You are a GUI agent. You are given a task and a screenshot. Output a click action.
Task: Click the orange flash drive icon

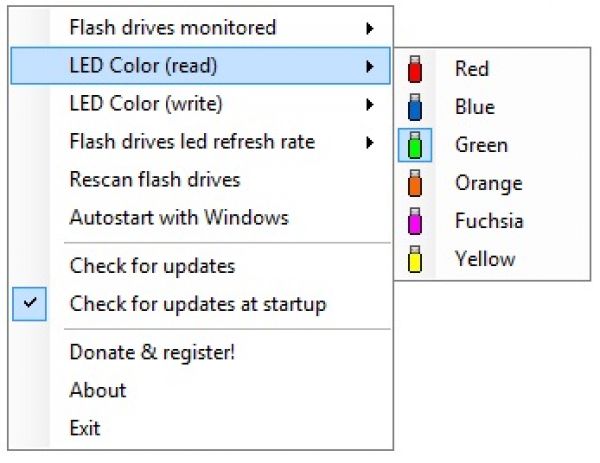416,183
